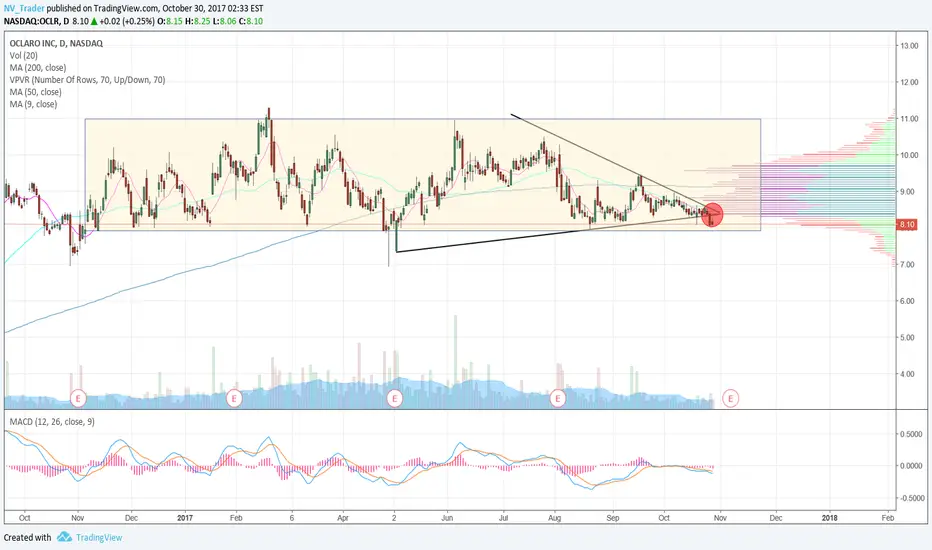This screenshot has width=932, height=550.
Task: Click the H:8.25 high value
Action: coord(197,21)
